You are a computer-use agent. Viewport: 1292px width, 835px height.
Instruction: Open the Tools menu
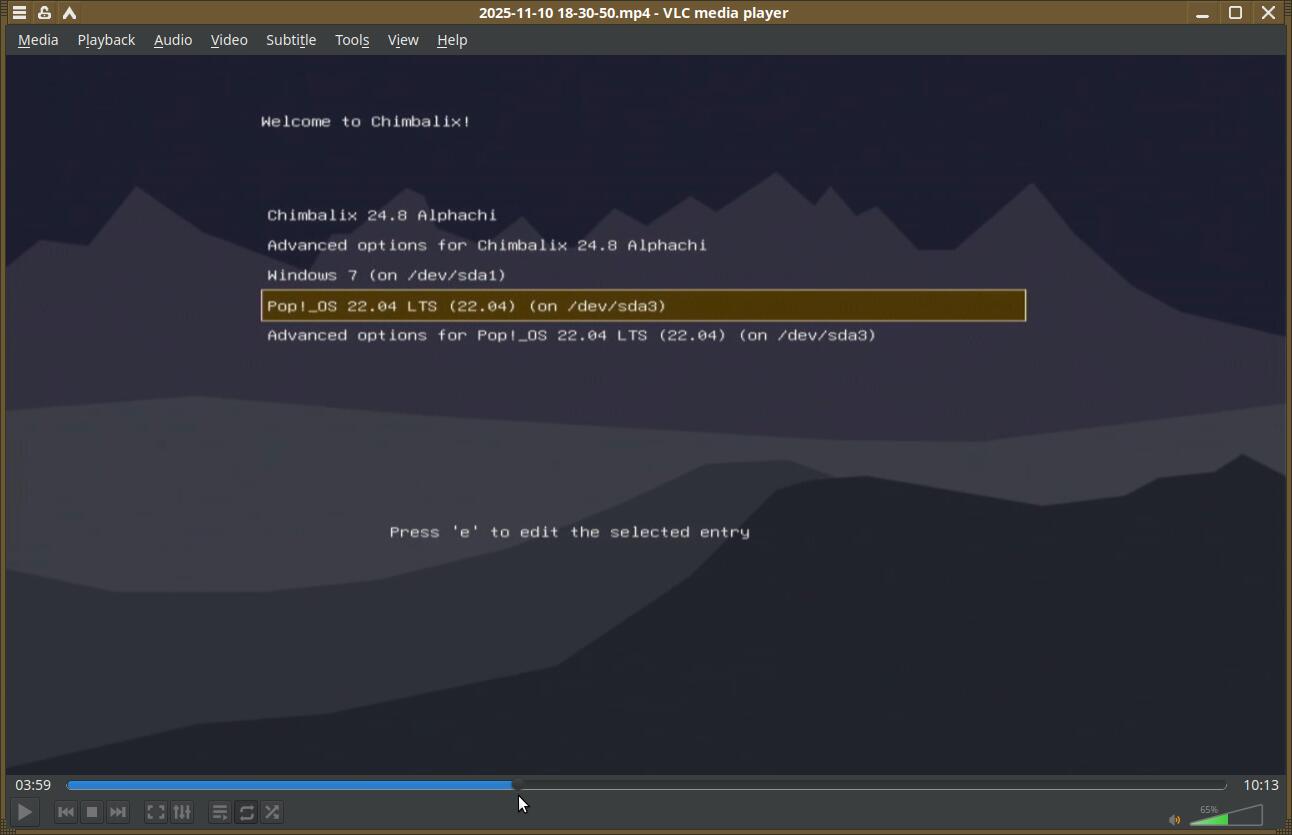[x=352, y=40]
